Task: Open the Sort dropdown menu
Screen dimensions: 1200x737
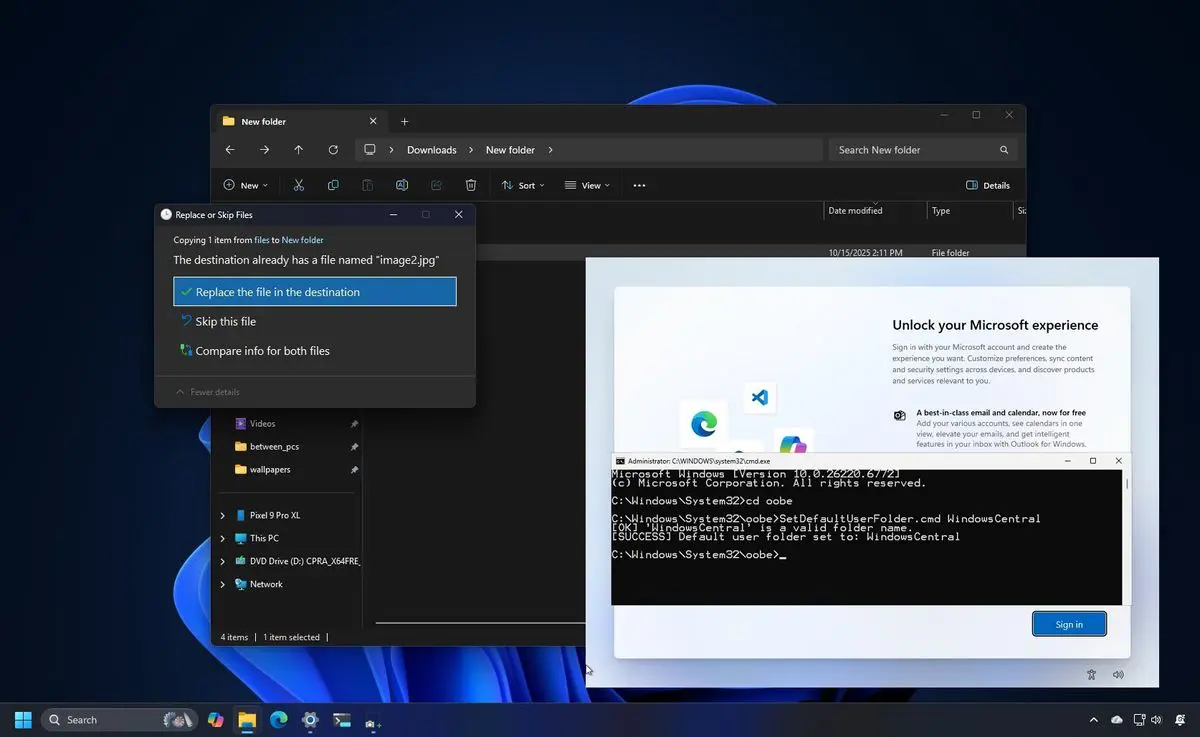Action: click(518, 185)
